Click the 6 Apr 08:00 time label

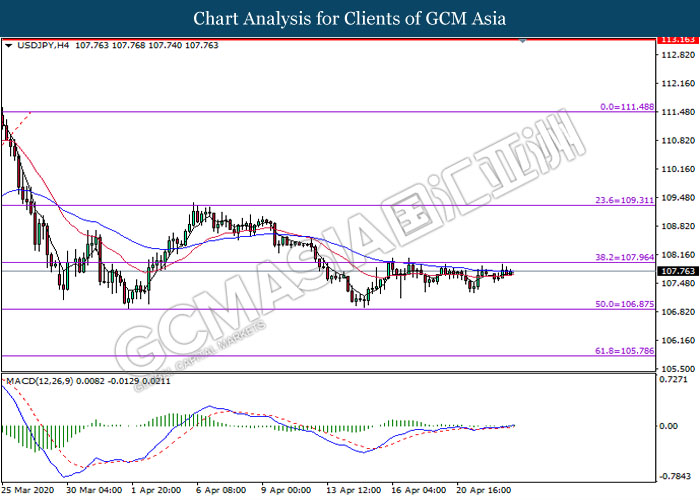pyautogui.click(x=221, y=490)
